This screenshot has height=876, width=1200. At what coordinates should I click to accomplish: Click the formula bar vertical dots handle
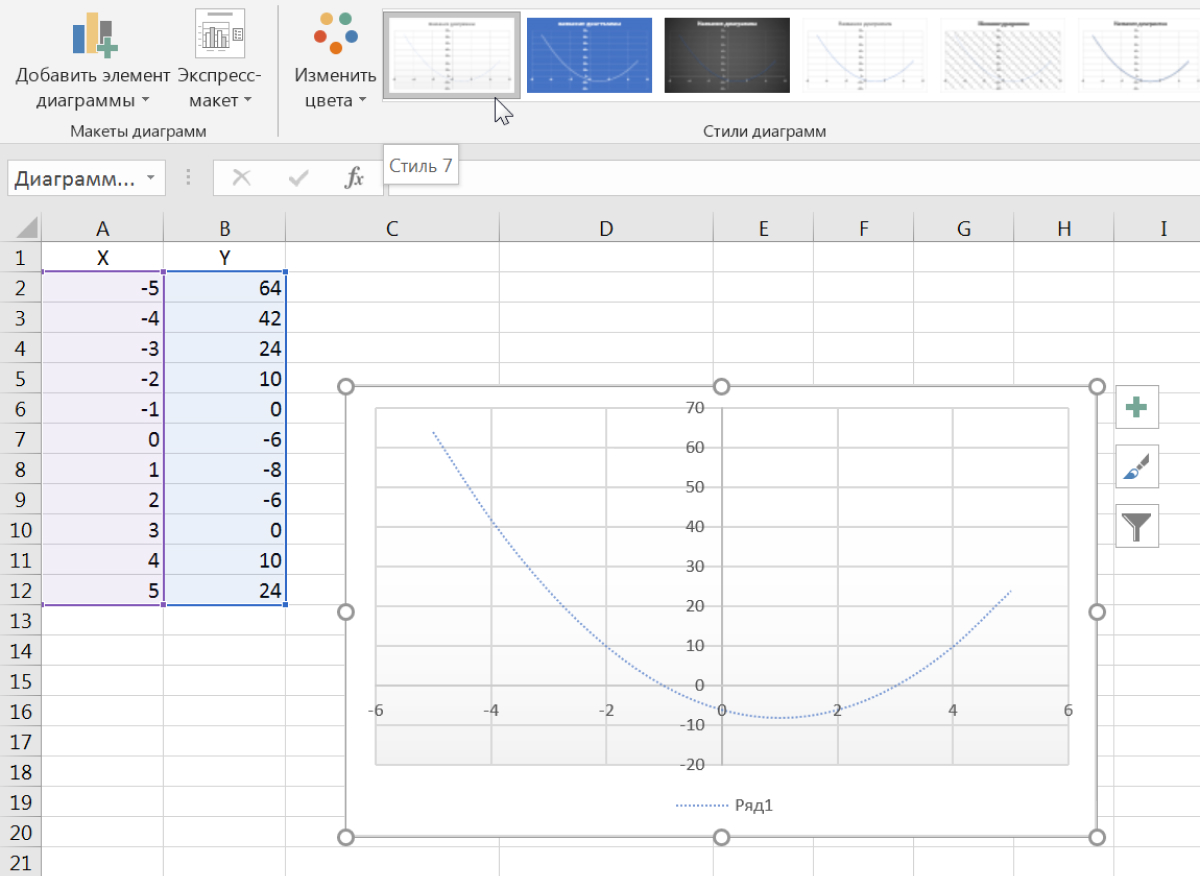(187, 178)
